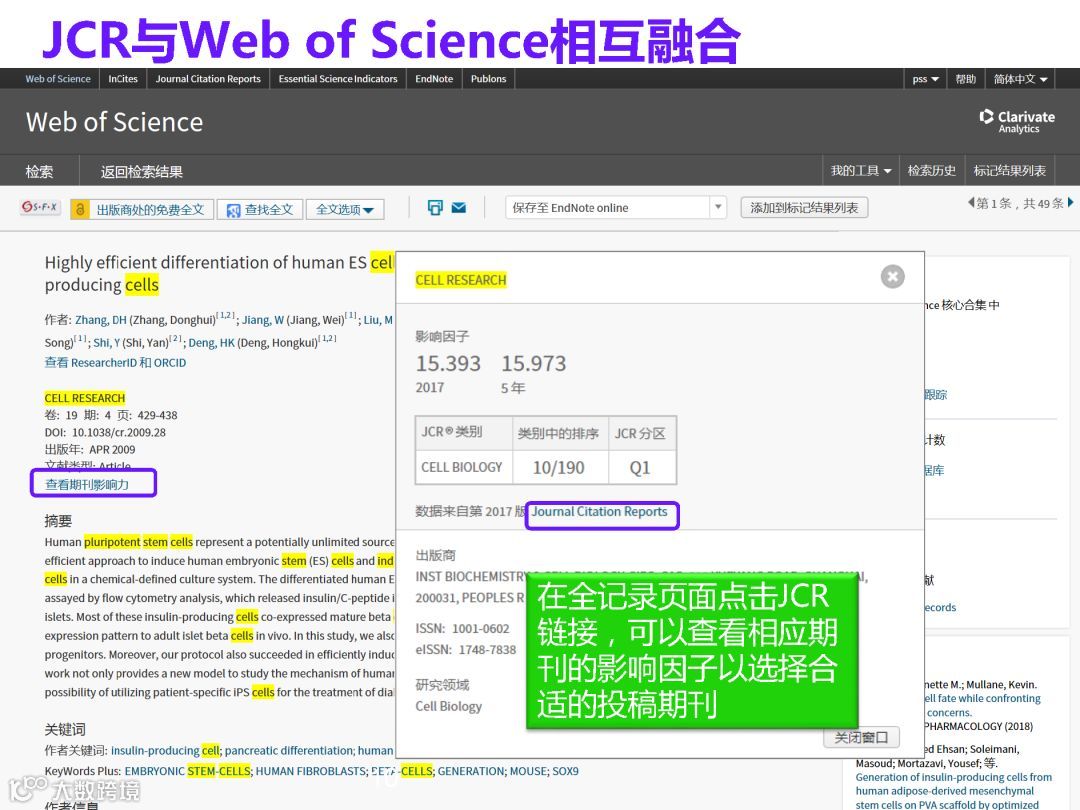Screen dimensions: 1080x810
Task: Click 添加到标记结果列表 button
Action: [804, 207]
